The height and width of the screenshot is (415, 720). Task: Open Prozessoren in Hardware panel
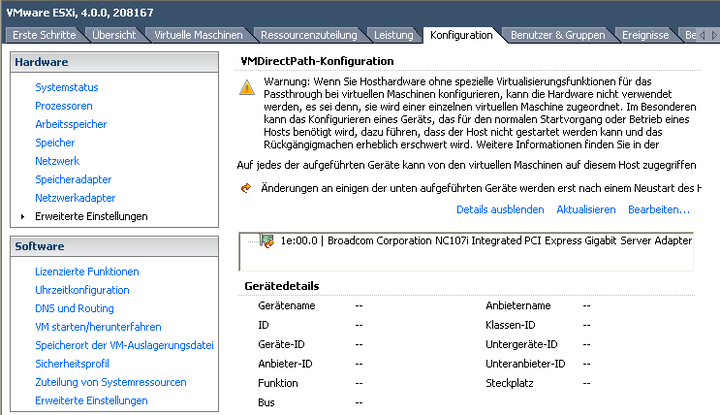[64, 106]
